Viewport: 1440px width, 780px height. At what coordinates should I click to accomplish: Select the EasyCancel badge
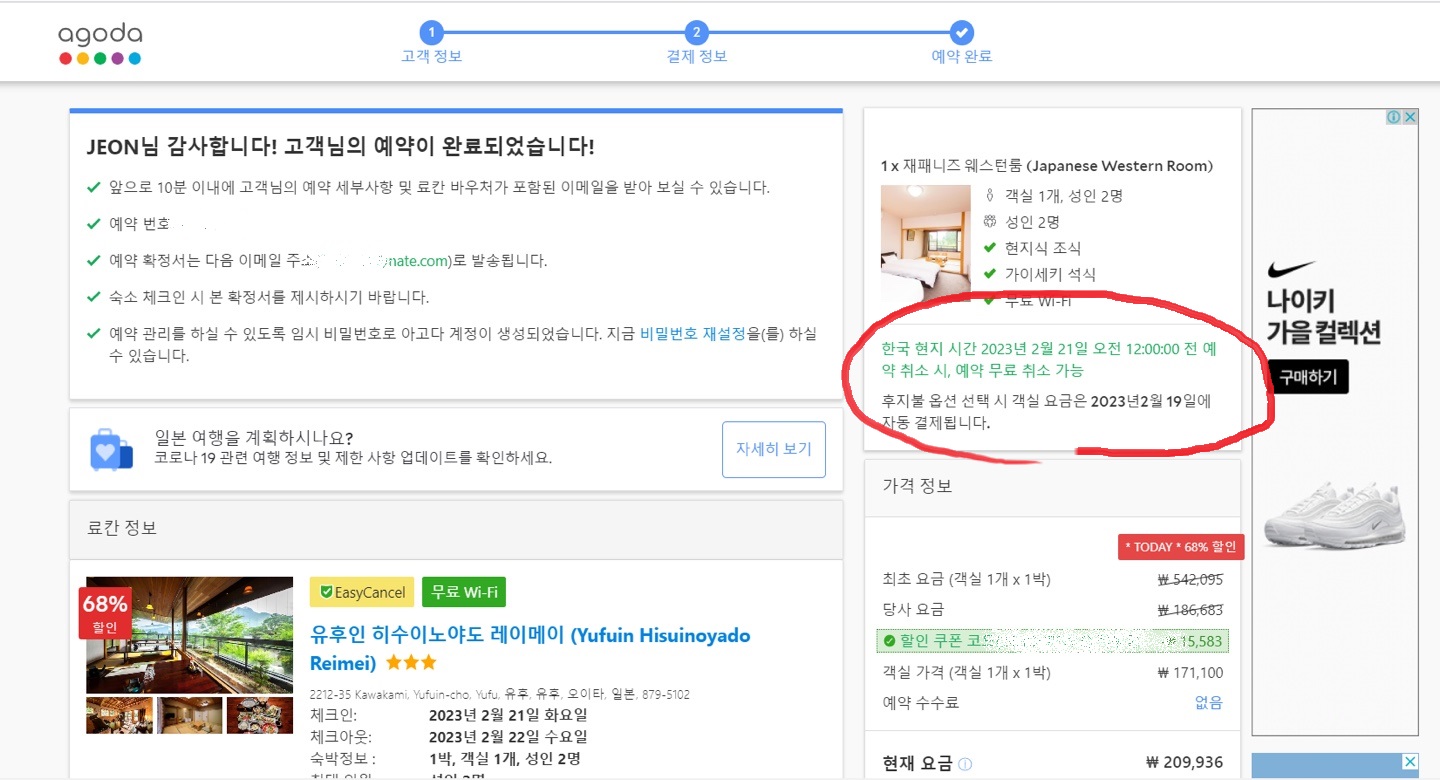pos(361,592)
